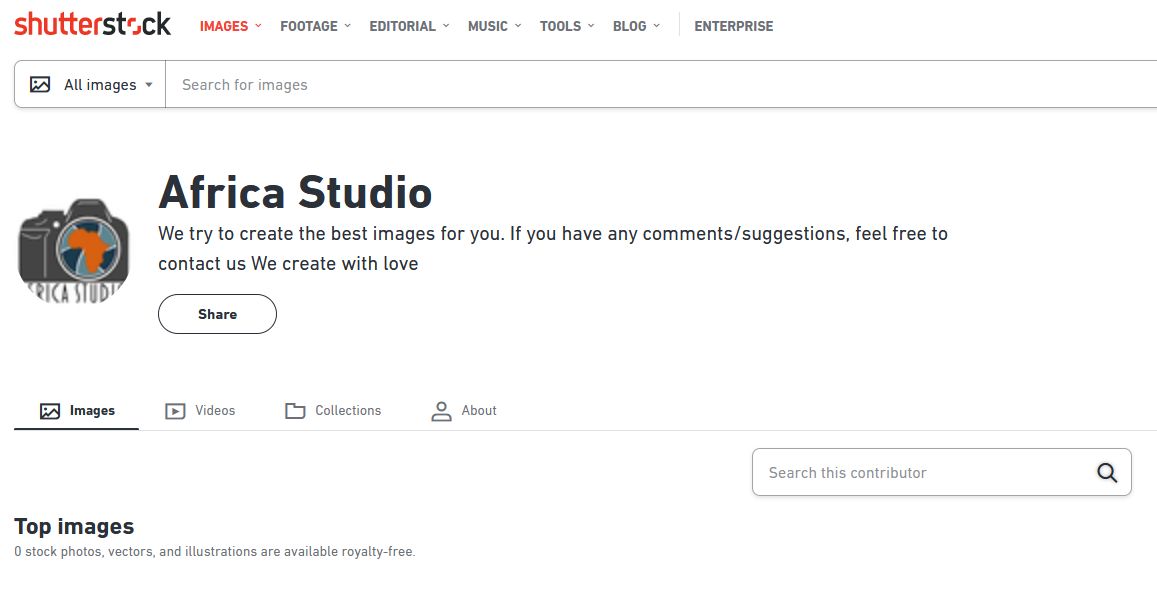Click the Collections folder icon
The width and height of the screenshot is (1157, 615).
point(295,411)
